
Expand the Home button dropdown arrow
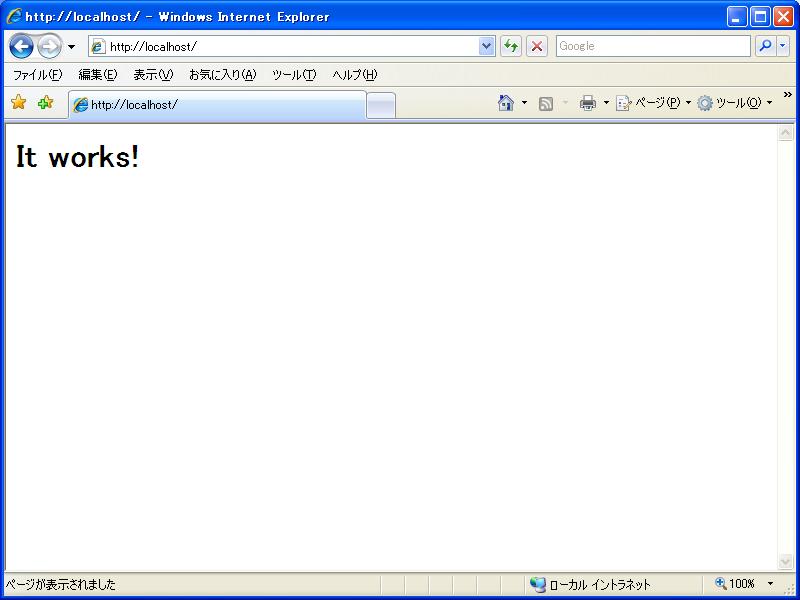(x=524, y=103)
